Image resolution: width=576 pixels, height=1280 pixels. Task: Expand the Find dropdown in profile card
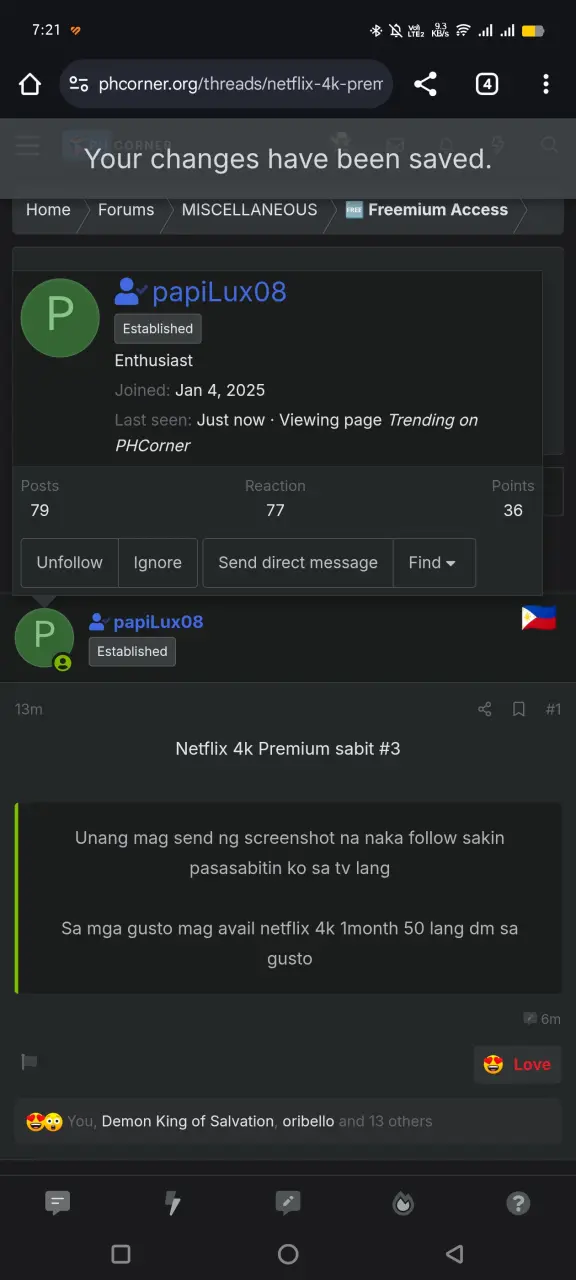pos(434,563)
